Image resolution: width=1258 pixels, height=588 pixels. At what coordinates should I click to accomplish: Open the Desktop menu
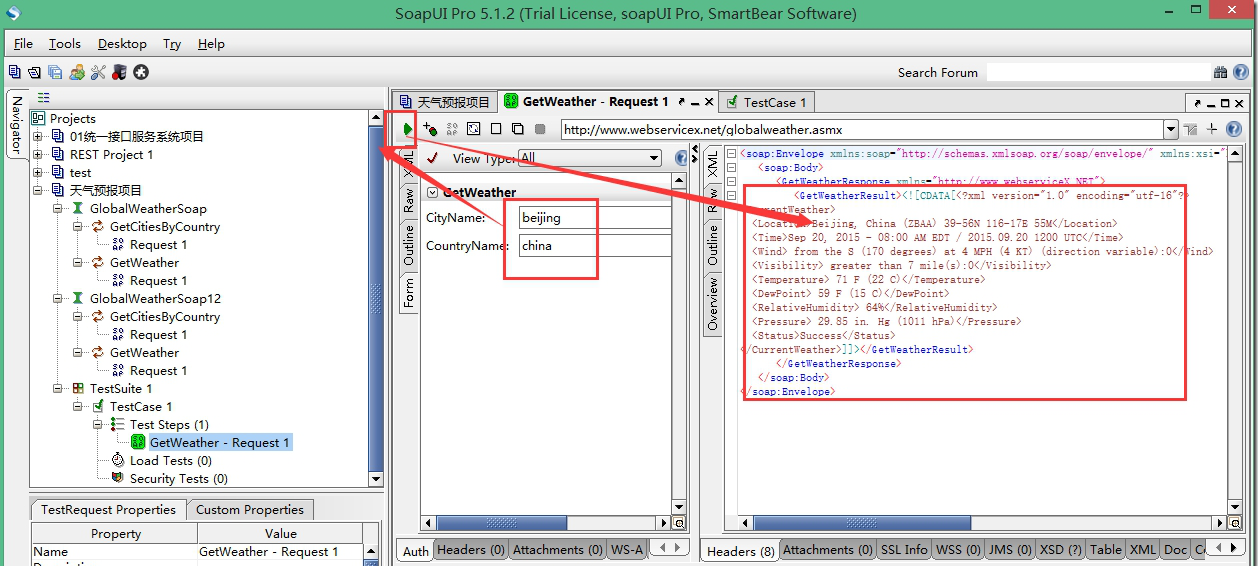(x=122, y=44)
